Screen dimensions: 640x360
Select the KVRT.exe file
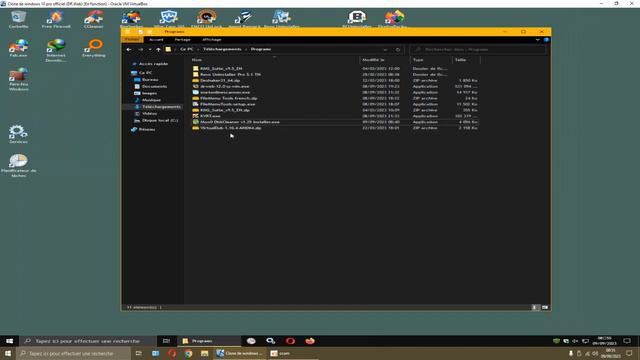pyautogui.click(x=335, y=116)
